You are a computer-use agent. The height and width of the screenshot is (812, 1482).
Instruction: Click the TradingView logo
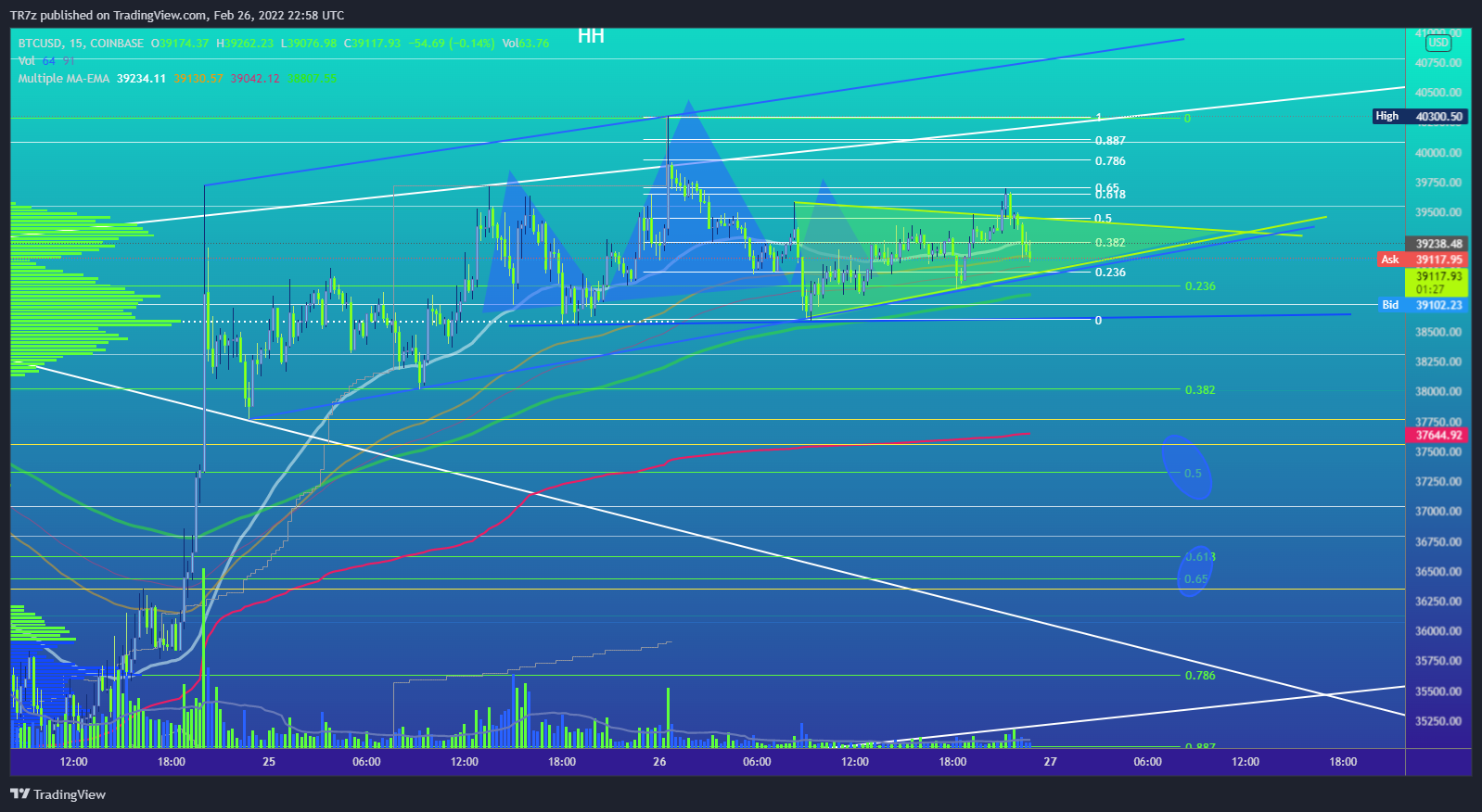pos(57,794)
